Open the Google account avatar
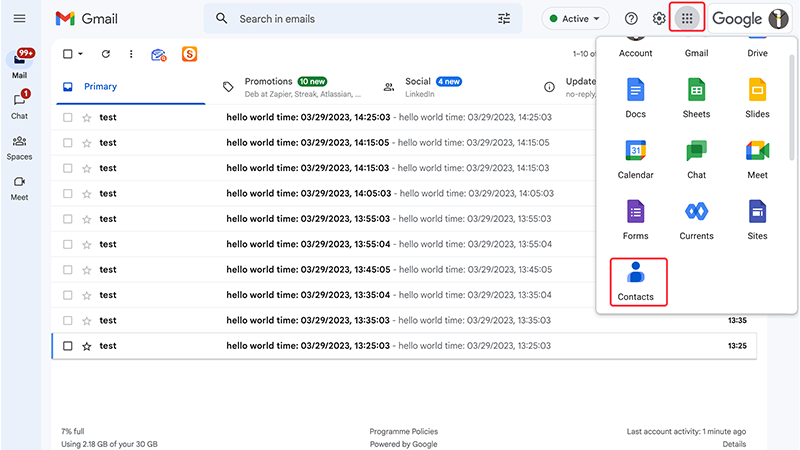 pos(778,19)
